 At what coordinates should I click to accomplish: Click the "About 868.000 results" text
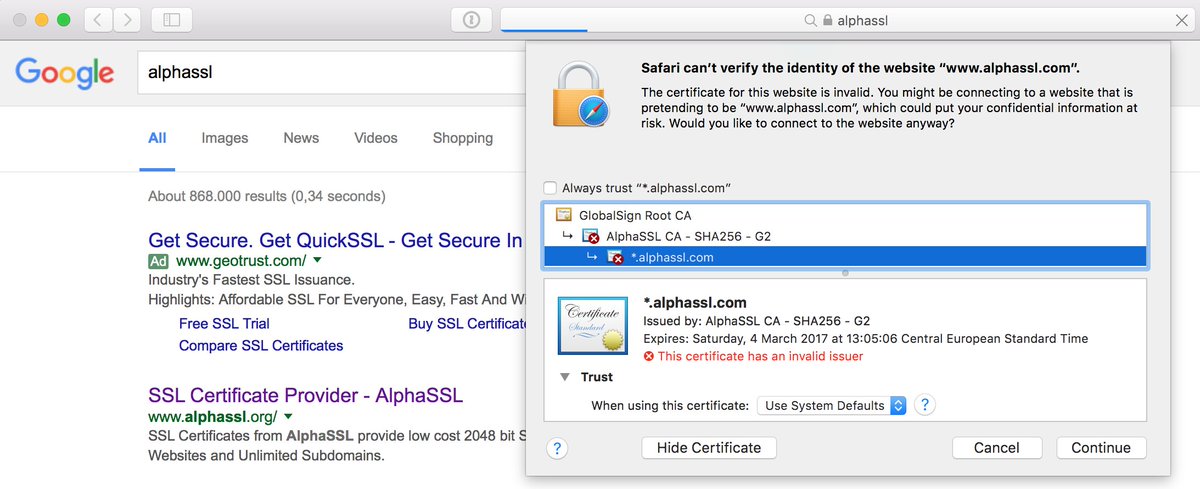tap(266, 196)
